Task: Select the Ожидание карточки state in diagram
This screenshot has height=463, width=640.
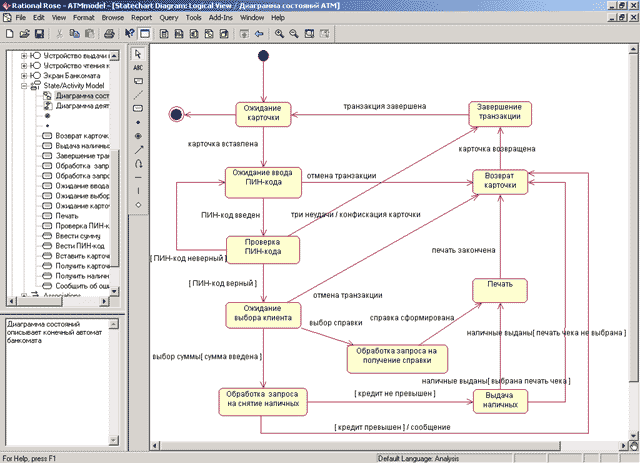Action: point(263,114)
